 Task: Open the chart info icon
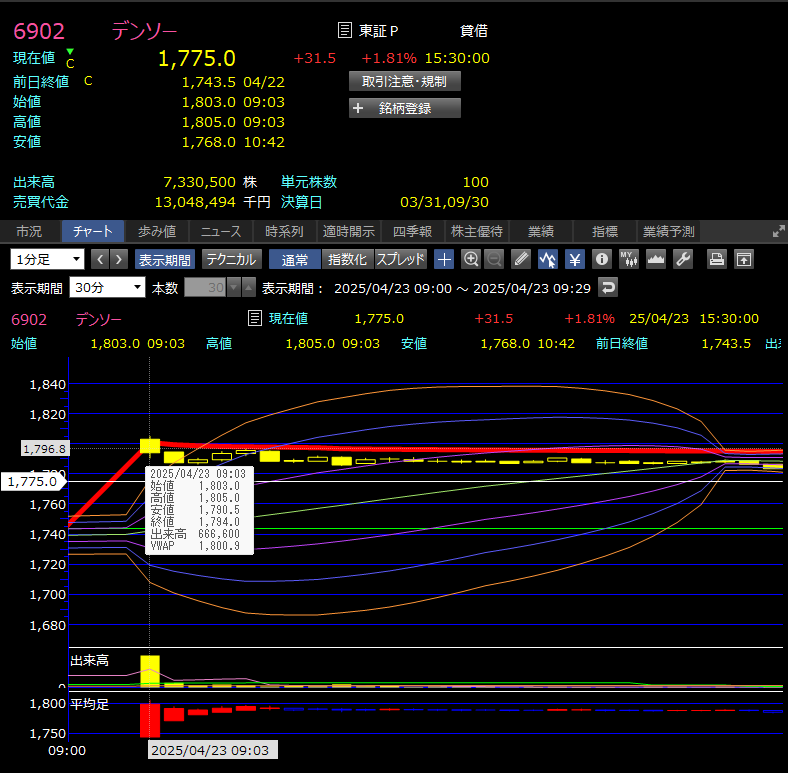pos(602,260)
